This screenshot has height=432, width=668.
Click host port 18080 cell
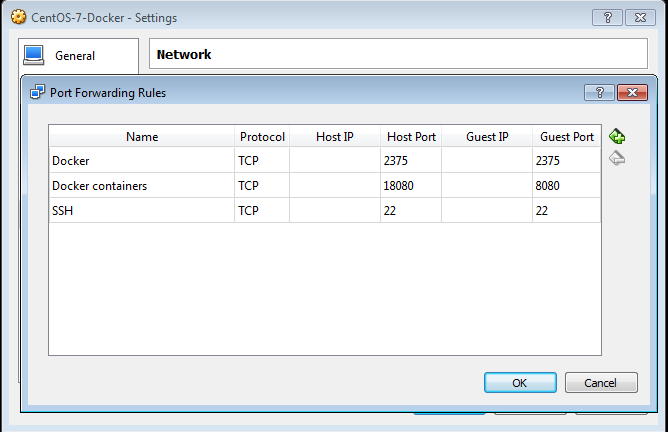coord(411,185)
